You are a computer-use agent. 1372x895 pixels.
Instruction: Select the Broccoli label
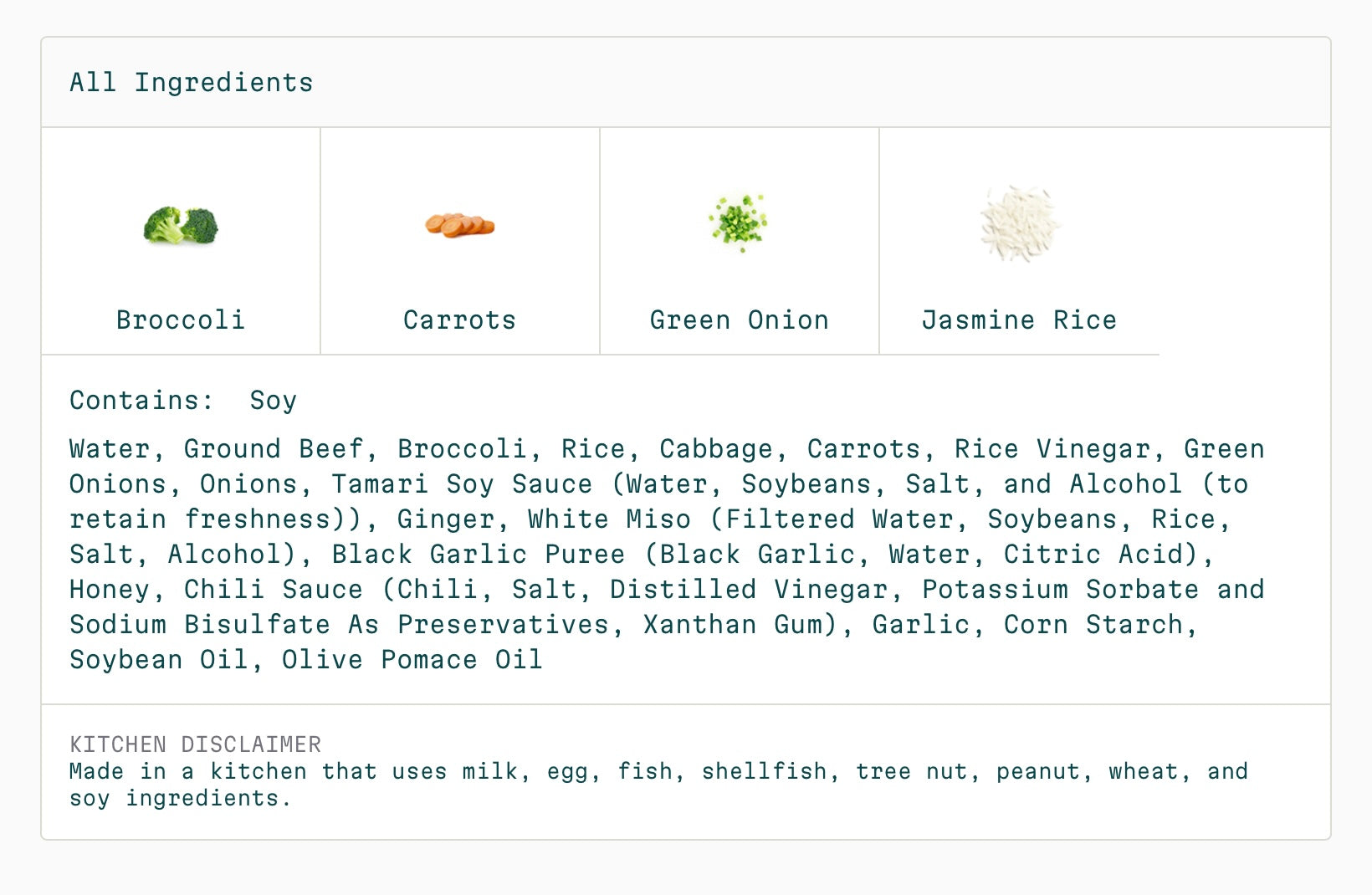181,320
